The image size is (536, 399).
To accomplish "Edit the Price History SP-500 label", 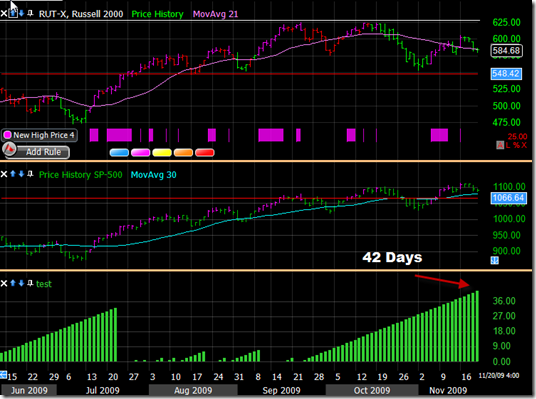I will tap(81, 175).
